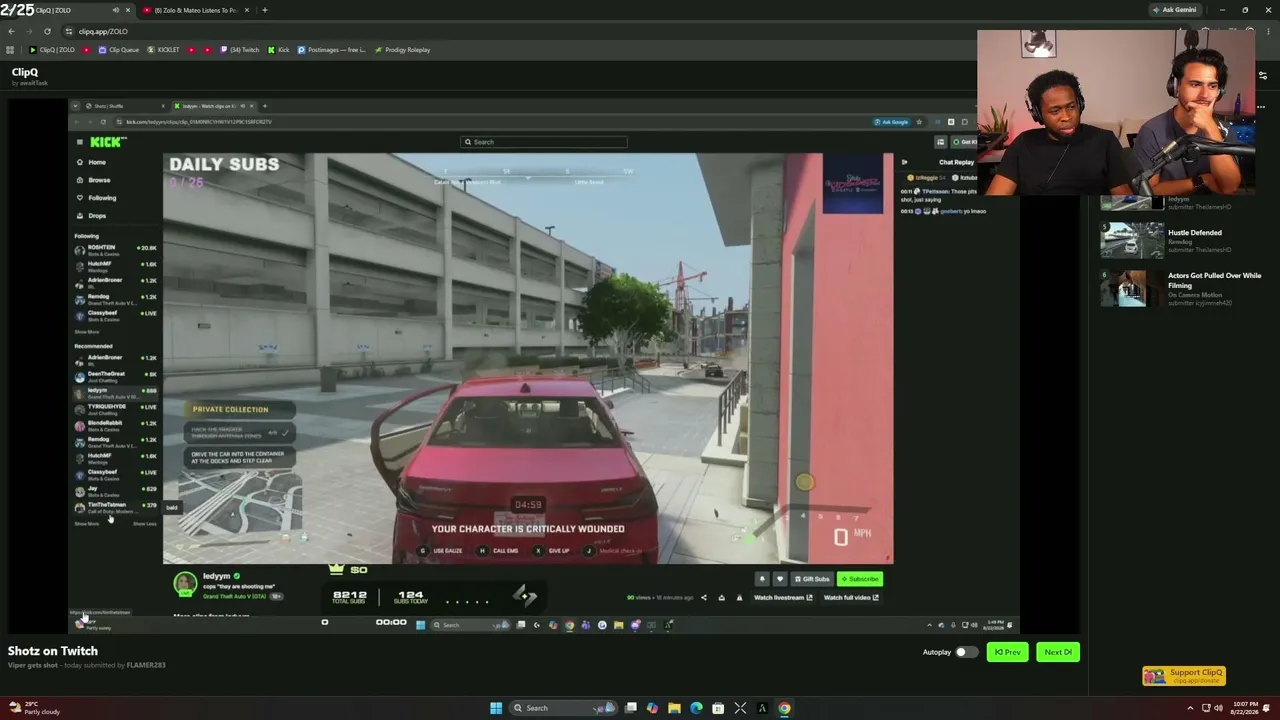Open the Windows Start menu

[496, 708]
